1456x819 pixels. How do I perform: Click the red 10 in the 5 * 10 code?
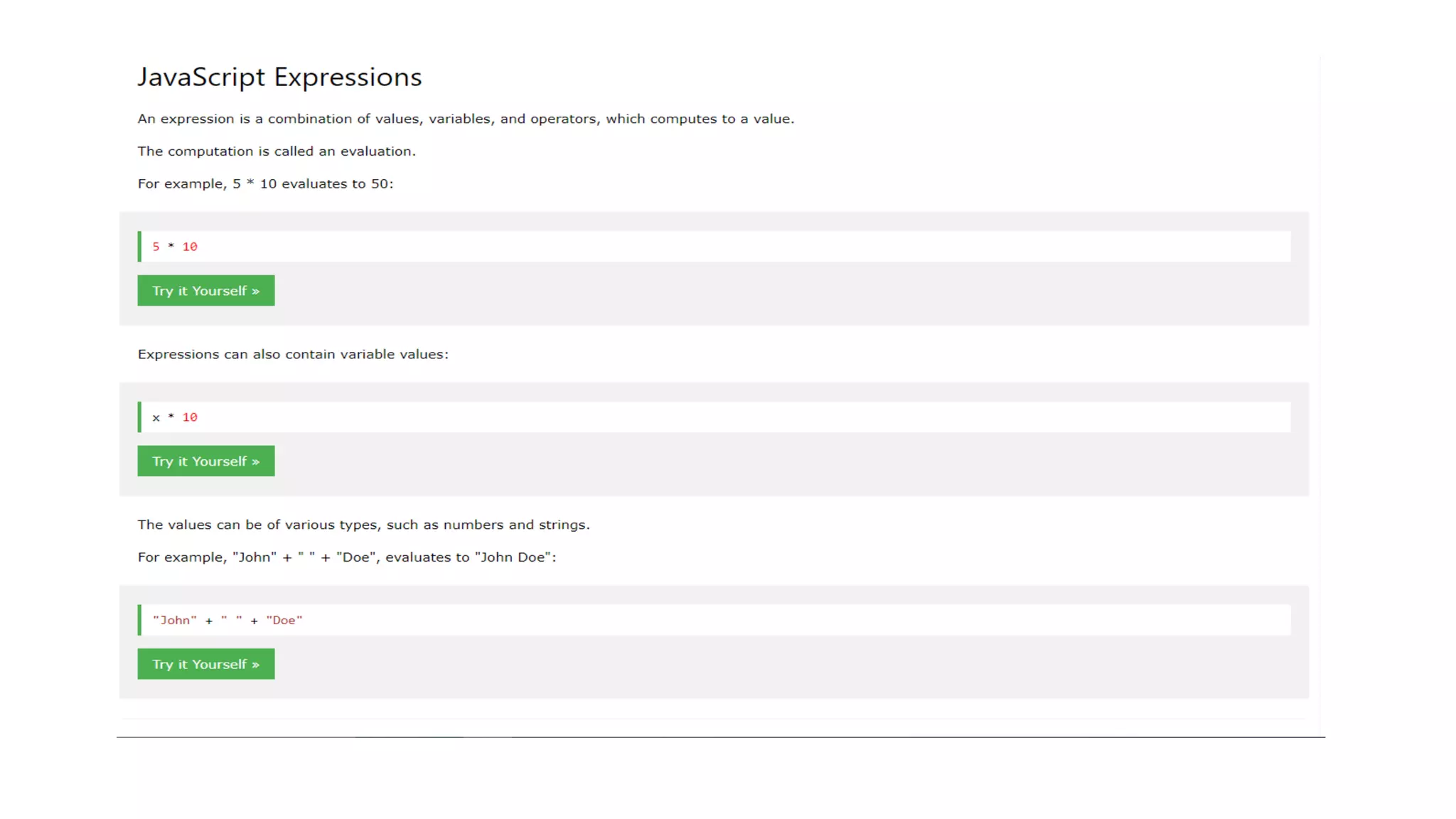click(190, 247)
